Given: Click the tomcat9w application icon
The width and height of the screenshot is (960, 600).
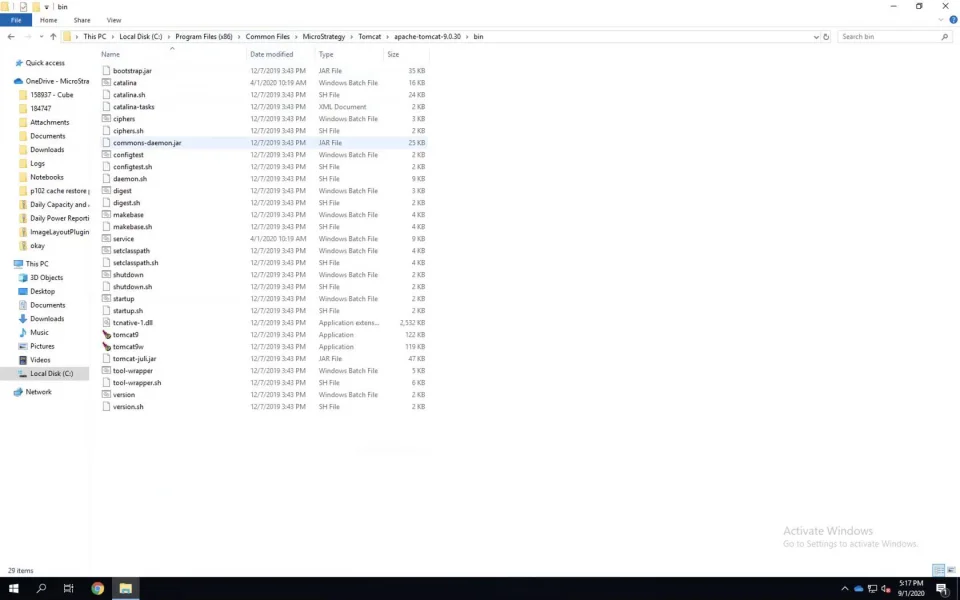Looking at the screenshot, I should click(x=107, y=347).
